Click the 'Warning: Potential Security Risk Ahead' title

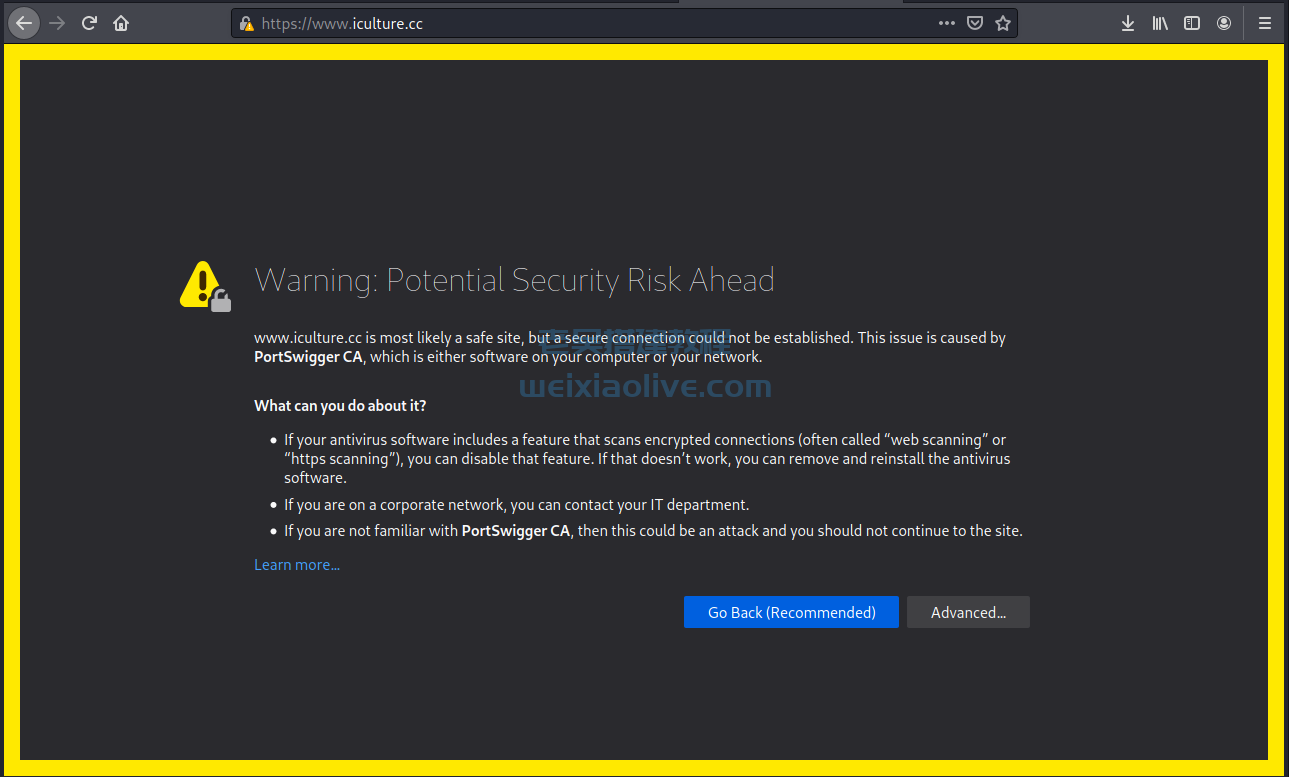[514, 280]
